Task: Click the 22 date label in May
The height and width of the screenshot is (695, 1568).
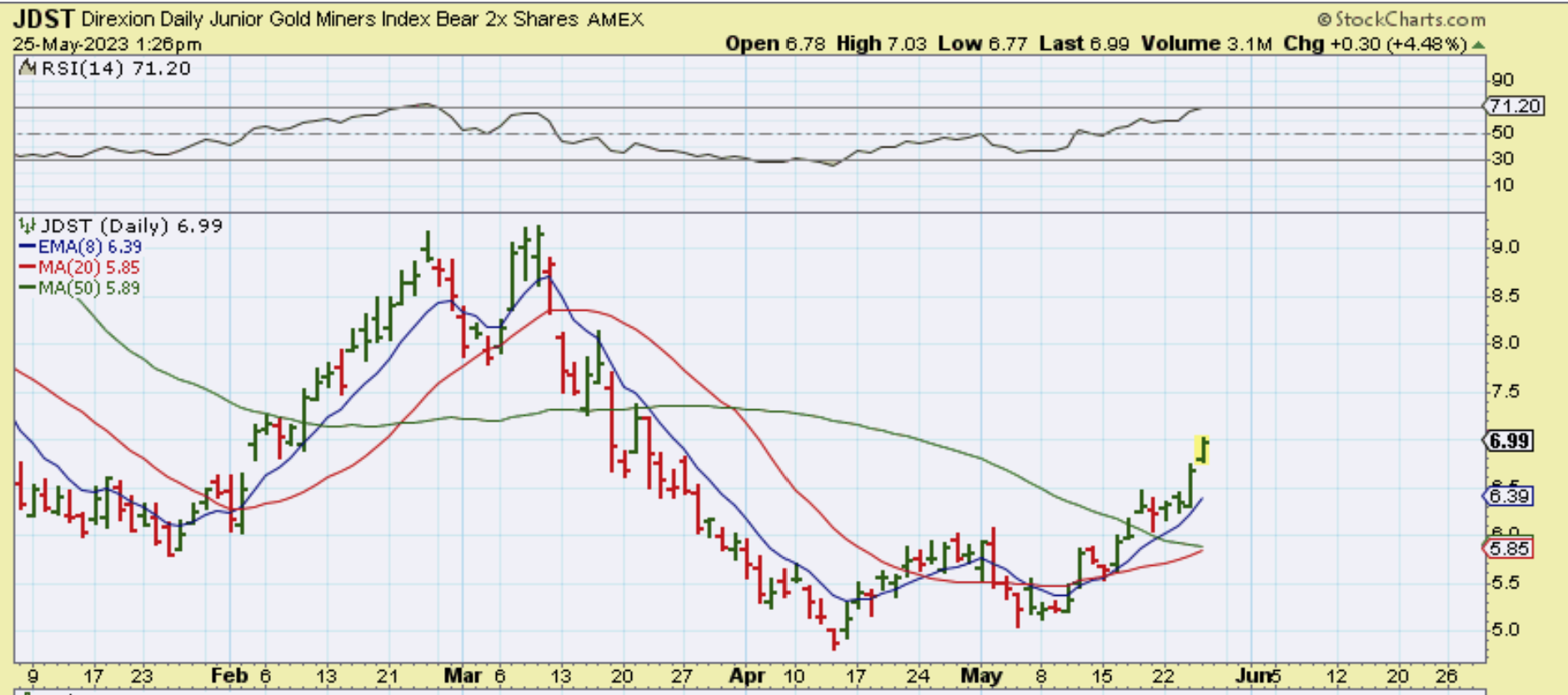Action: click(1163, 676)
